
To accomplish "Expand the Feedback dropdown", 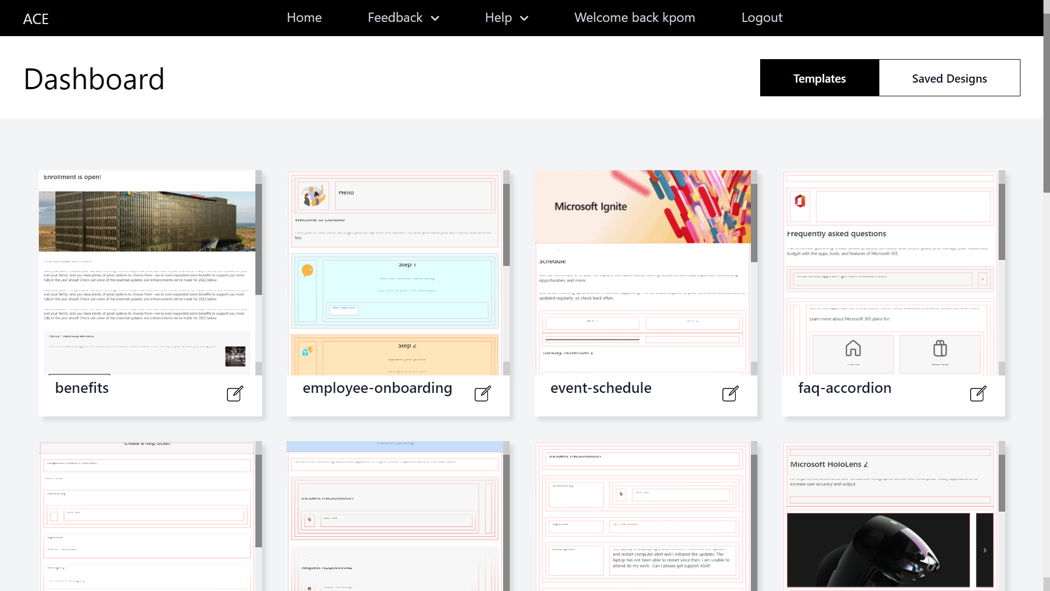I will (x=403, y=17).
